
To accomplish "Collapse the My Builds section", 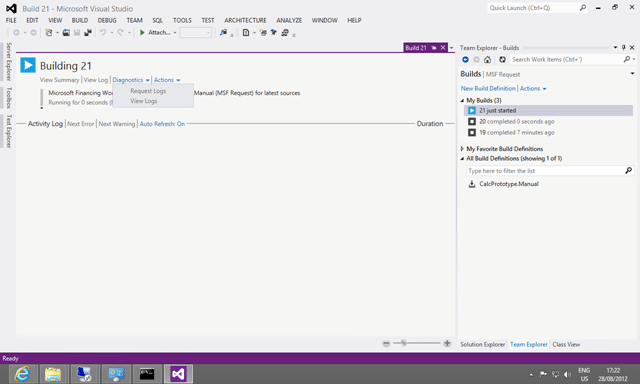I will point(462,100).
